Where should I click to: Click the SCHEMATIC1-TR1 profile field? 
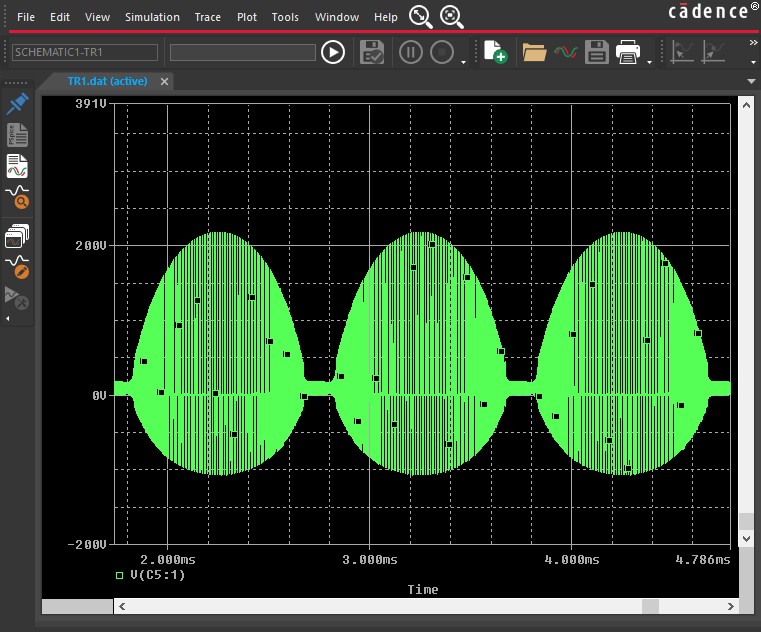tap(85, 52)
